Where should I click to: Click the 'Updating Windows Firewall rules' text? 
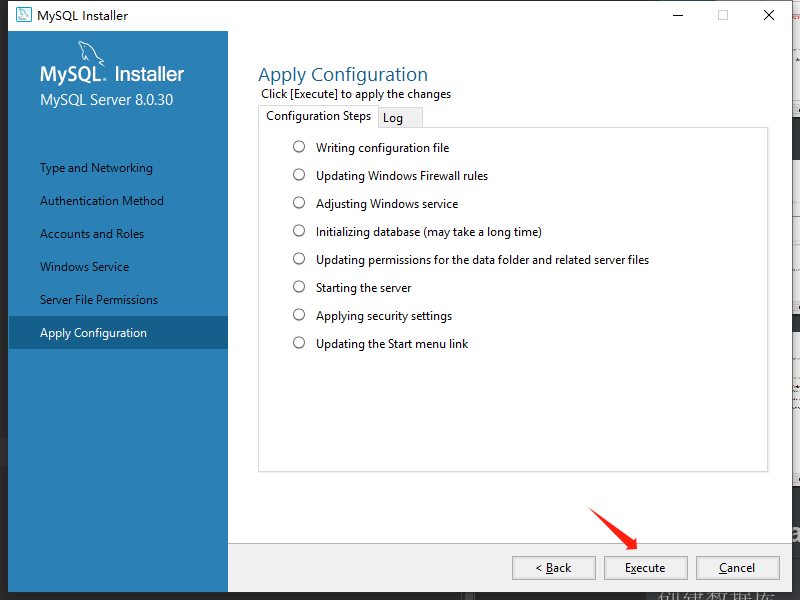[402, 176]
